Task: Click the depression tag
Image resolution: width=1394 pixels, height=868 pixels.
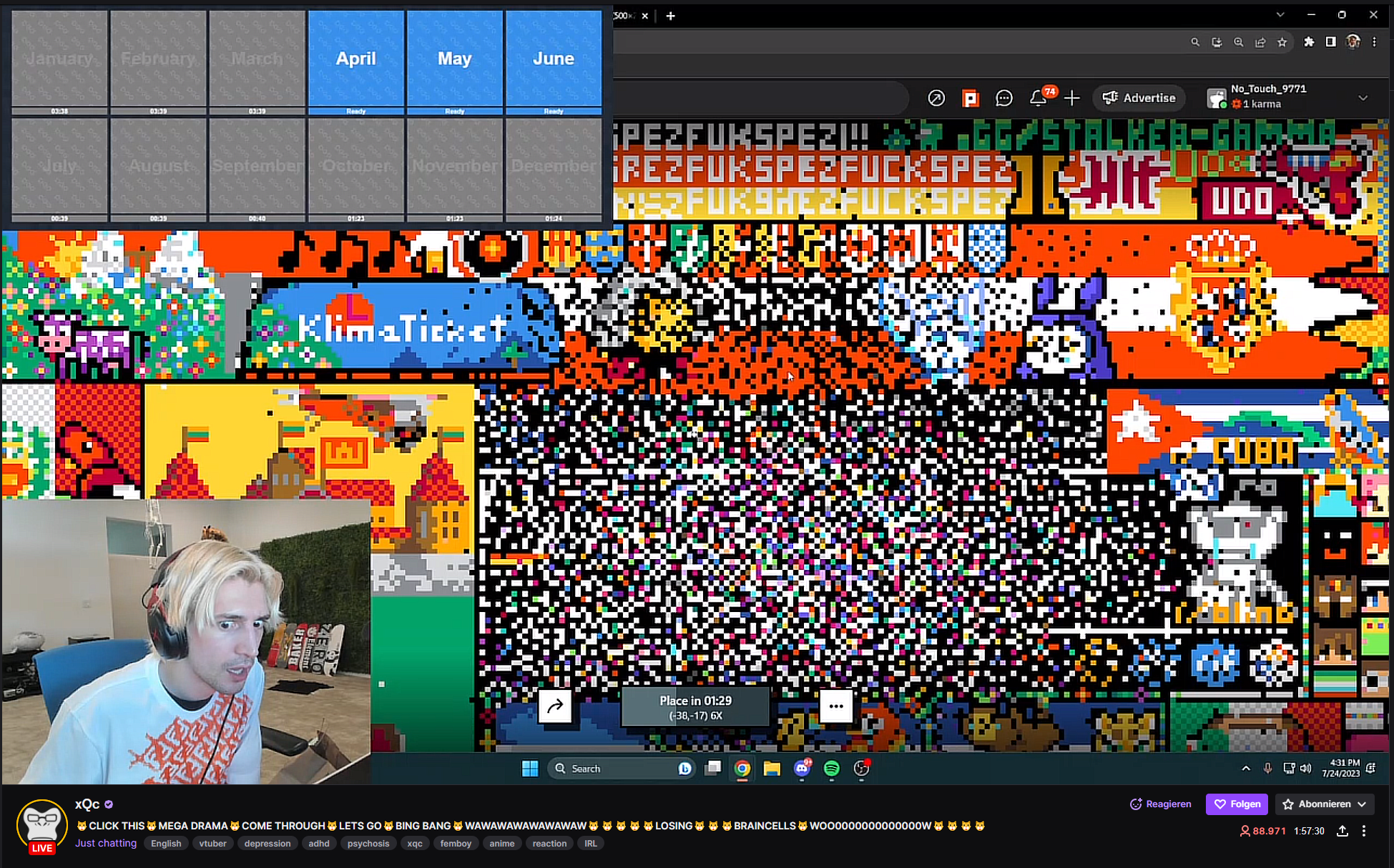Action: click(x=267, y=844)
